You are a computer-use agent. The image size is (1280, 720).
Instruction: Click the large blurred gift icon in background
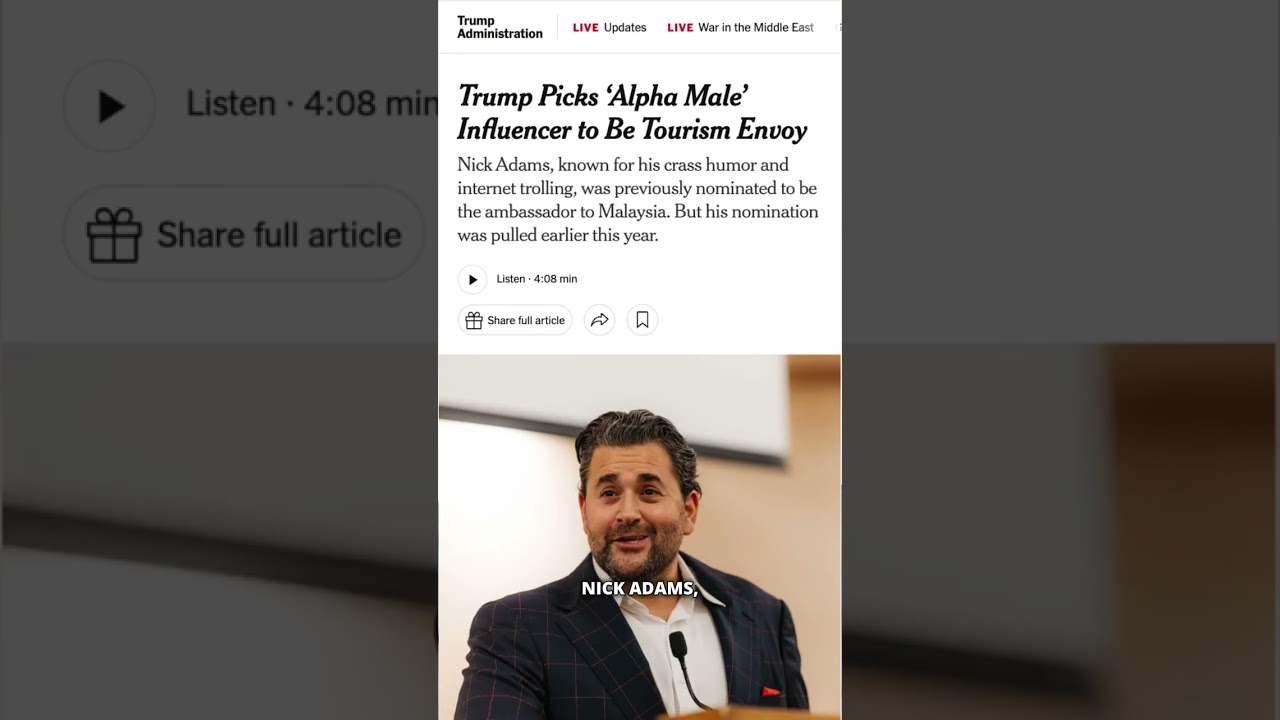point(113,234)
